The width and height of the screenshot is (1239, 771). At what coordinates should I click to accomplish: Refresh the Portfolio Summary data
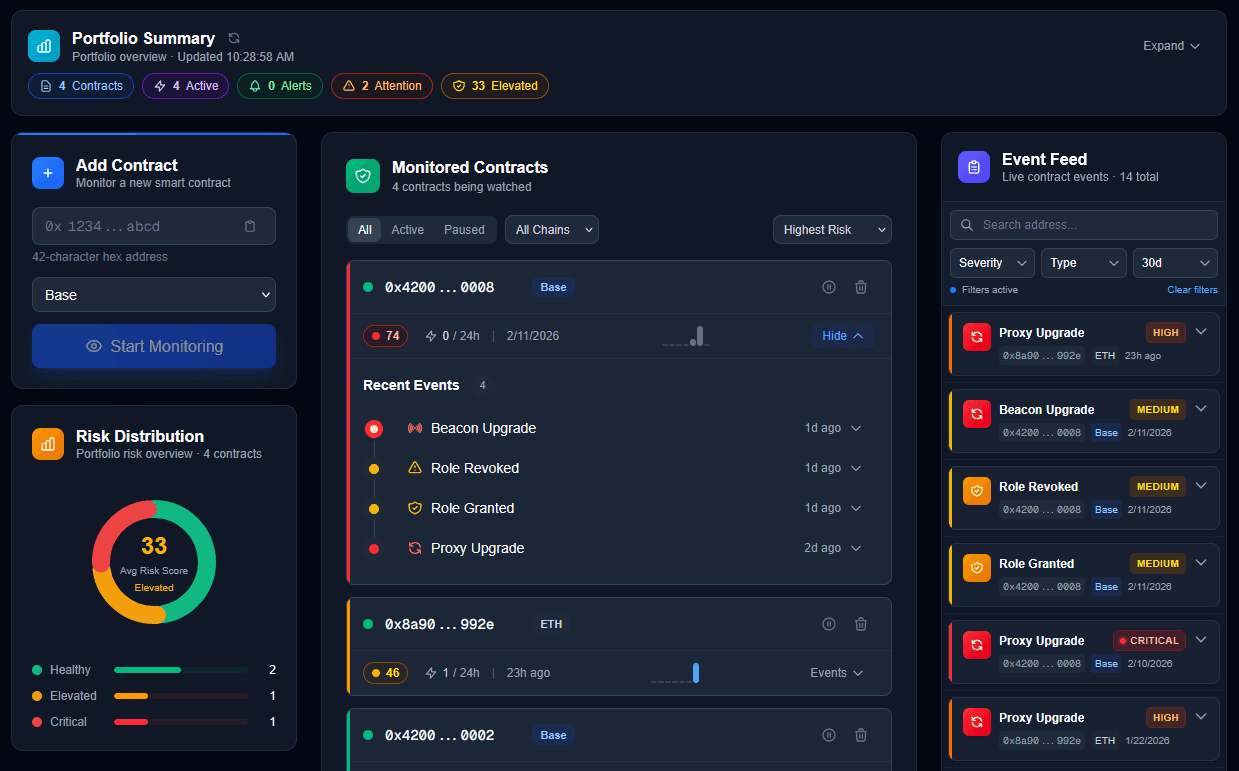[232, 38]
